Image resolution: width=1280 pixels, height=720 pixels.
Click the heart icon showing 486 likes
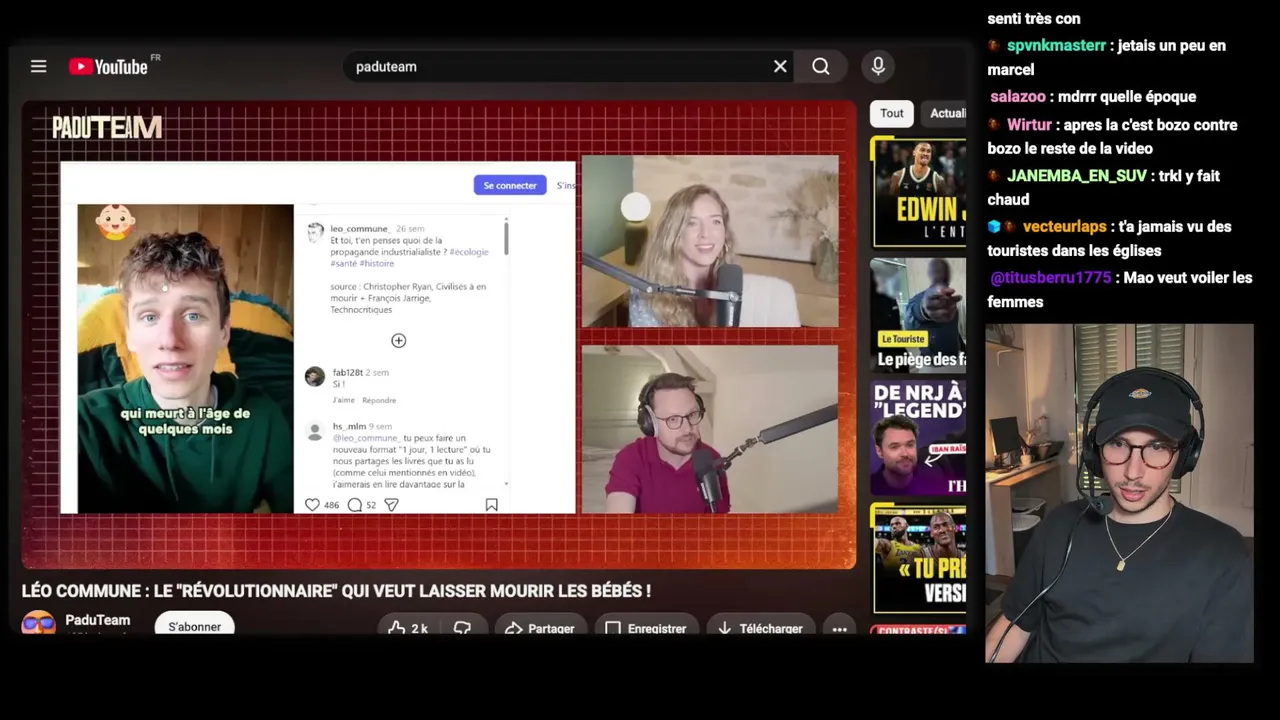tap(312, 505)
